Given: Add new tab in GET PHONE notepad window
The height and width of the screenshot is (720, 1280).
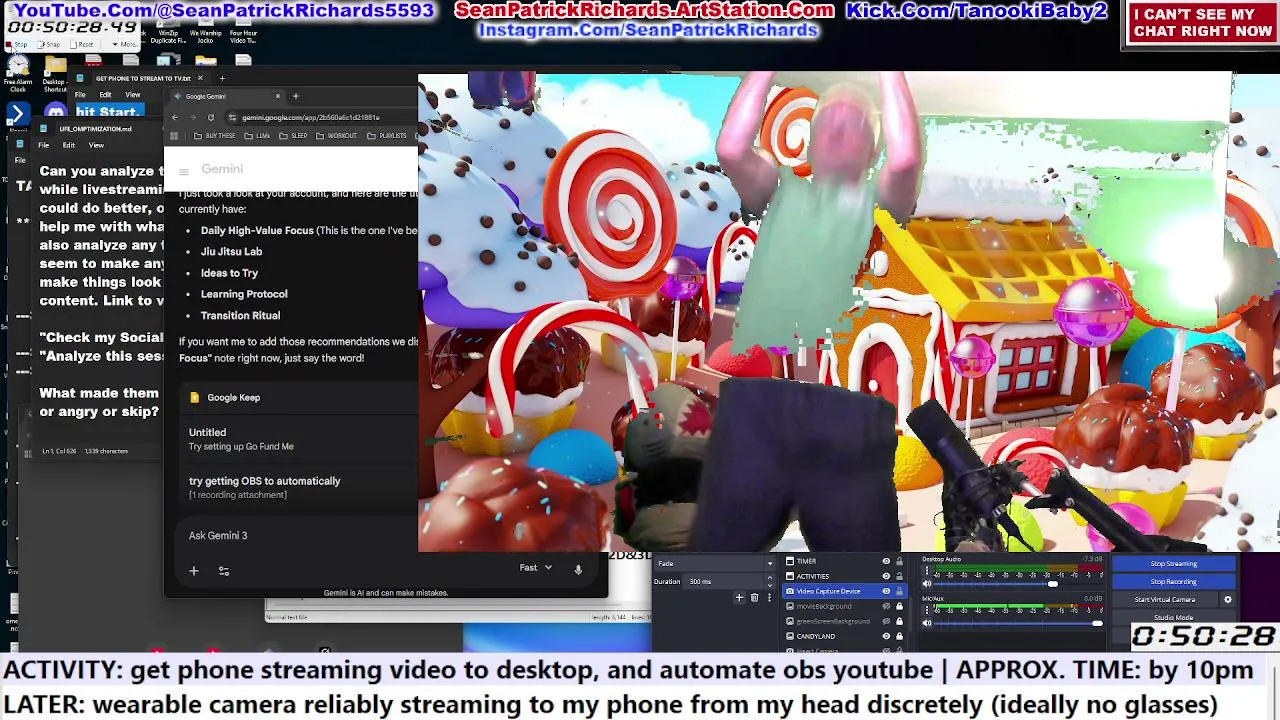Looking at the screenshot, I should coord(222,78).
